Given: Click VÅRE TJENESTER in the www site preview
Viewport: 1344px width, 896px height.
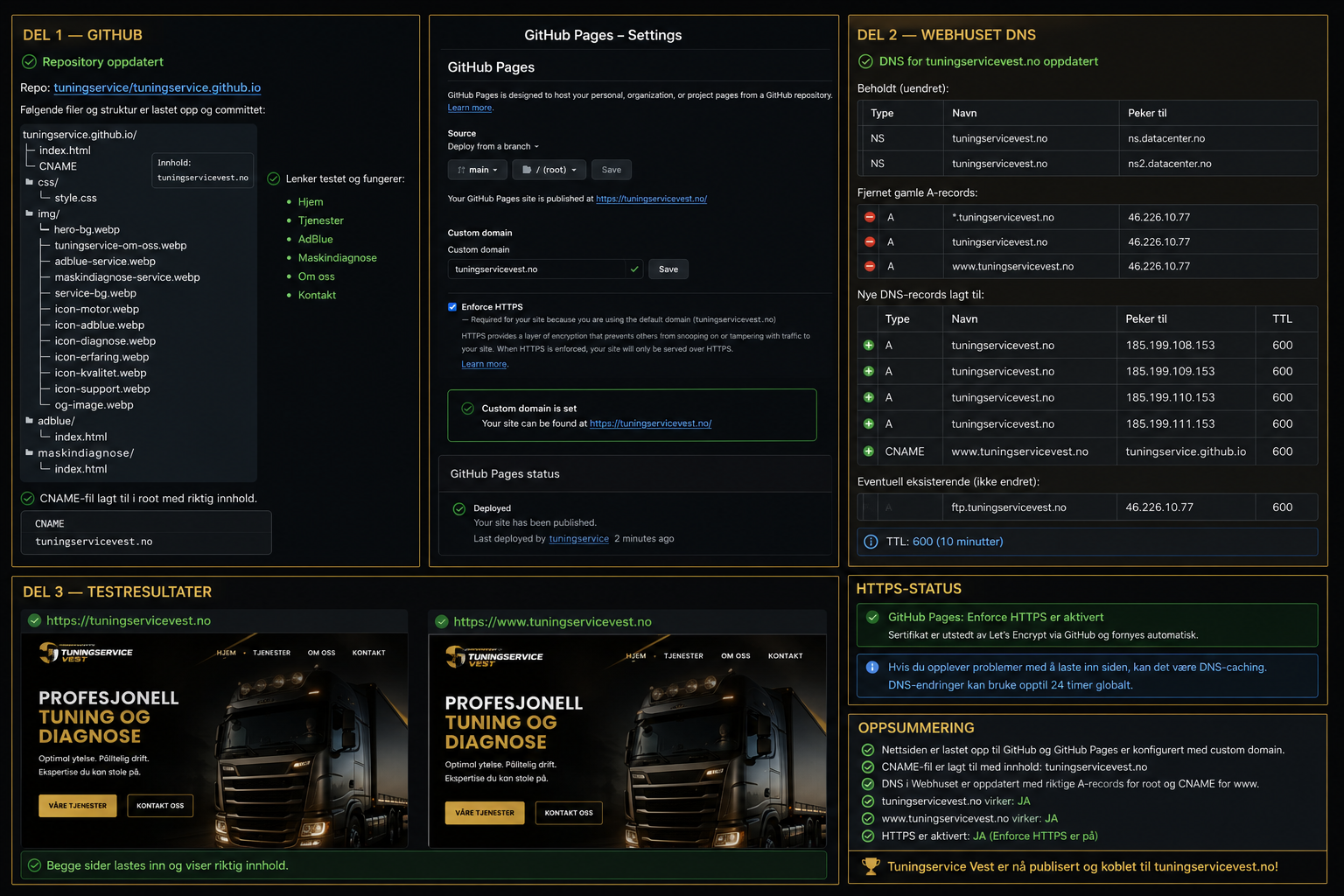Looking at the screenshot, I should tap(485, 813).
